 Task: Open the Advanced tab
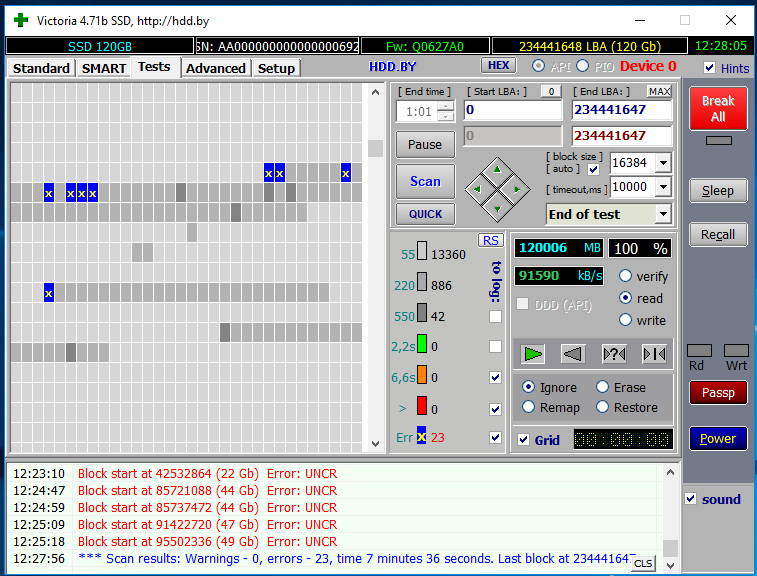215,68
